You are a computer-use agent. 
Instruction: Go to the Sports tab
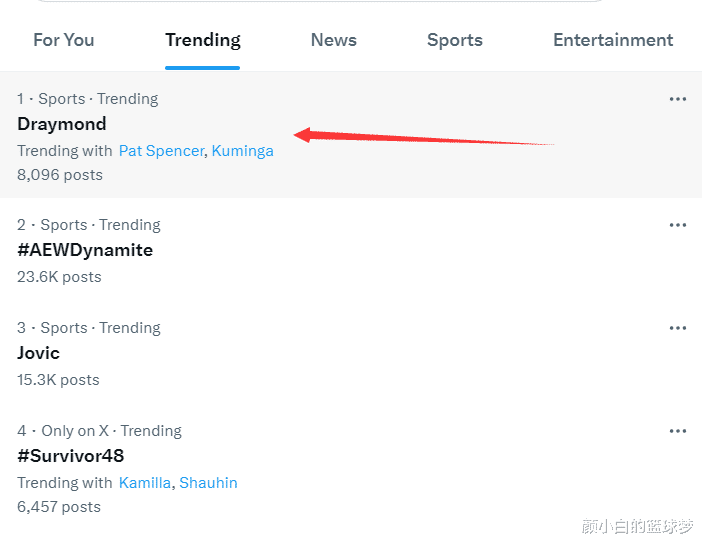(x=455, y=40)
